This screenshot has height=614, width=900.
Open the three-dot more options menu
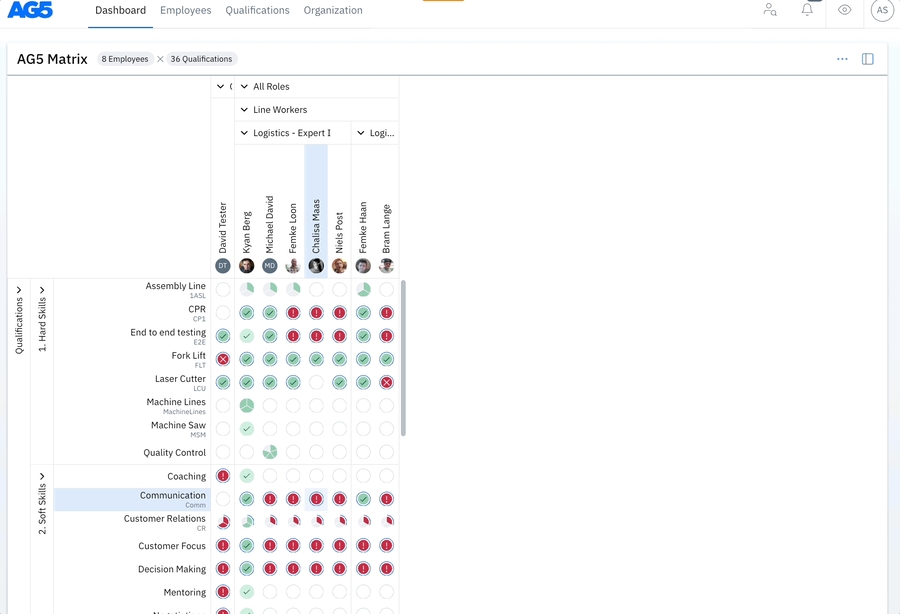point(842,59)
